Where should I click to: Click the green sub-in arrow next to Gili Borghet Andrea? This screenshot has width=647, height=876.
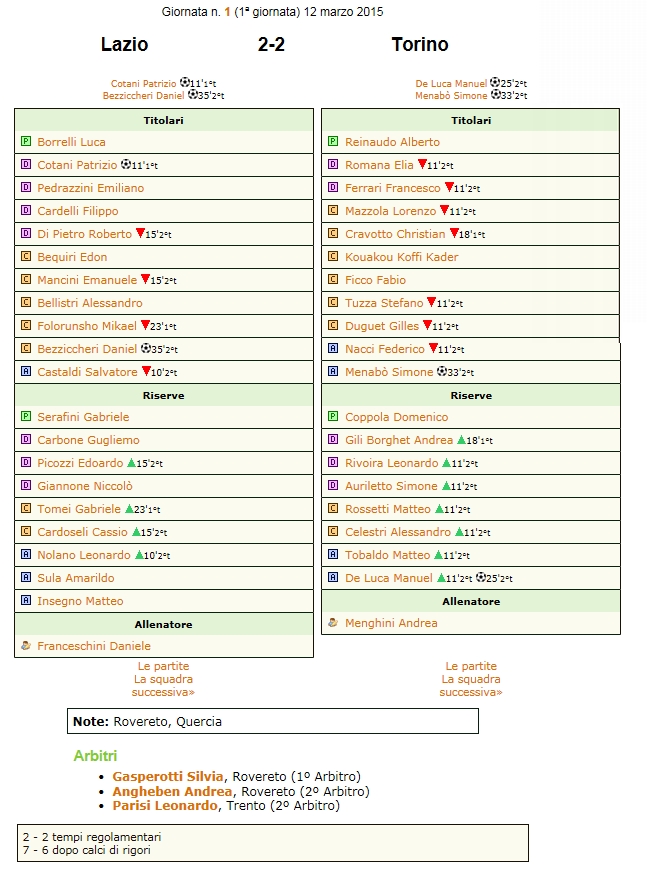click(462, 440)
